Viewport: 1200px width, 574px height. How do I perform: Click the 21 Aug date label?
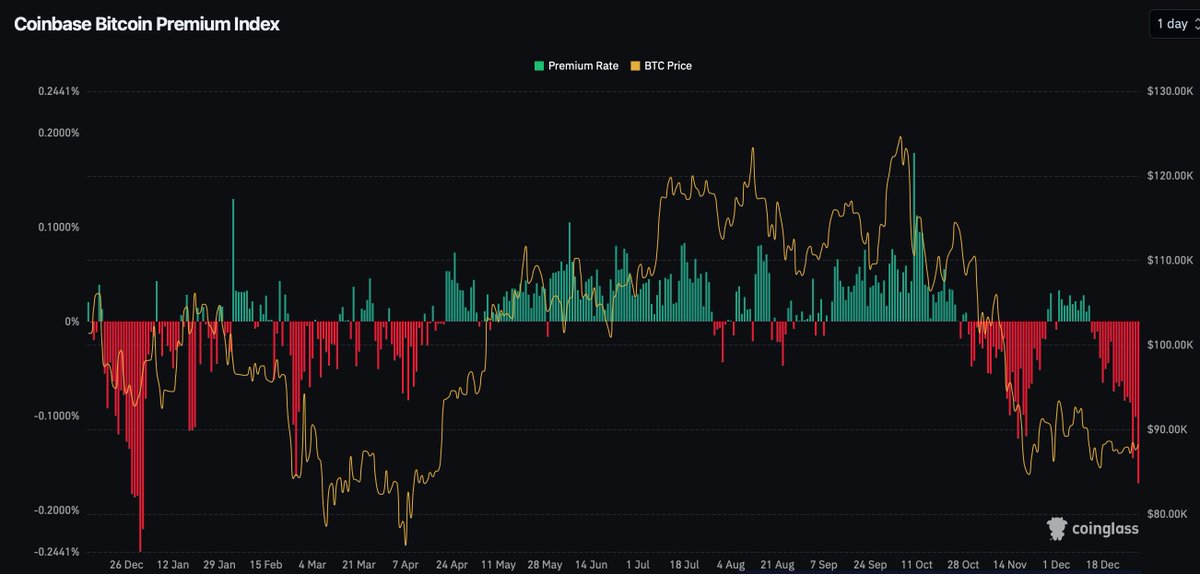click(778, 565)
